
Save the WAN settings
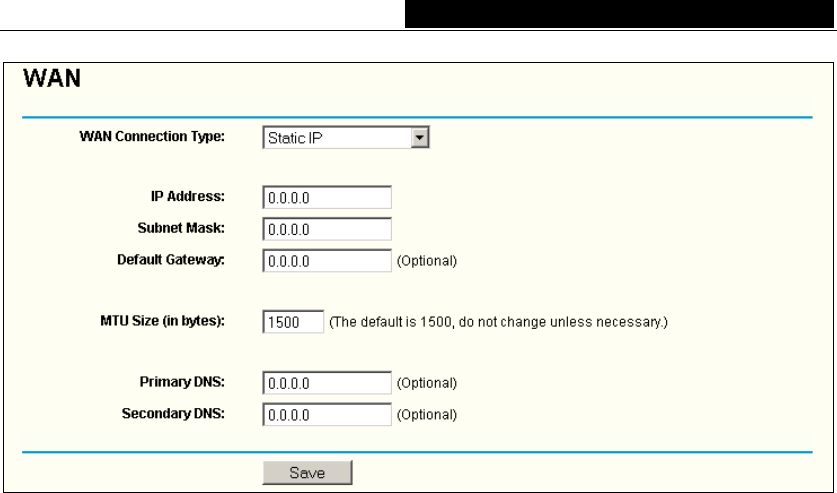tap(307, 473)
